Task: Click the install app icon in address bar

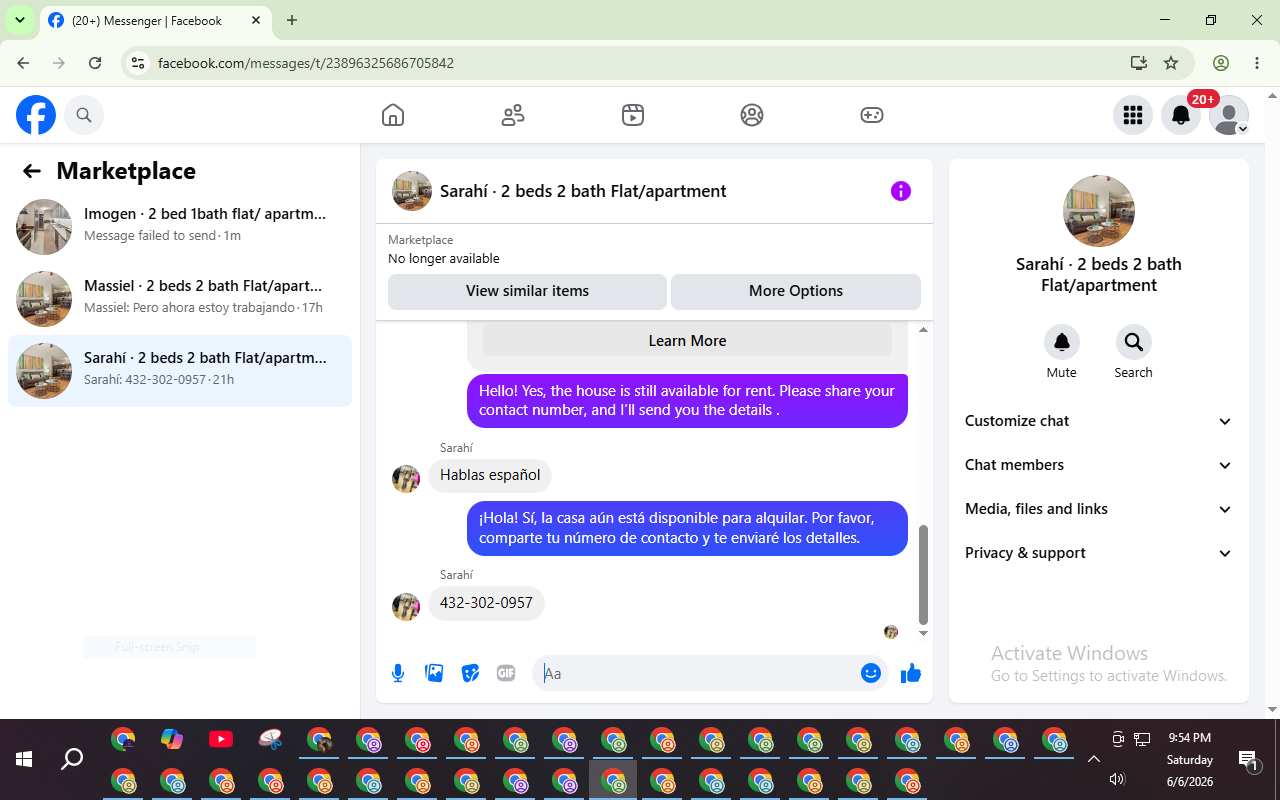Action: coord(1139,63)
